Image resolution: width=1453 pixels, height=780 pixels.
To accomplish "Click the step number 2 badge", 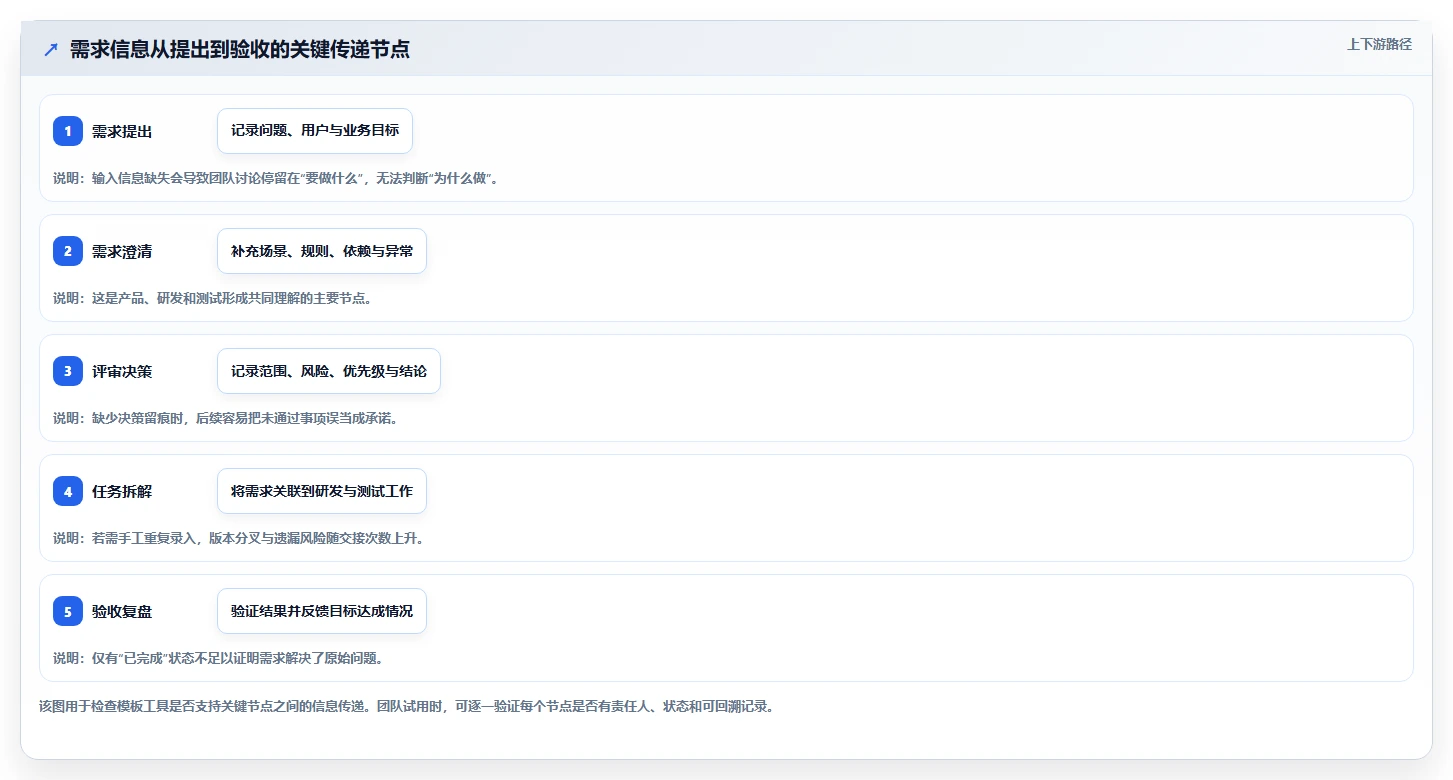I will coord(68,251).
